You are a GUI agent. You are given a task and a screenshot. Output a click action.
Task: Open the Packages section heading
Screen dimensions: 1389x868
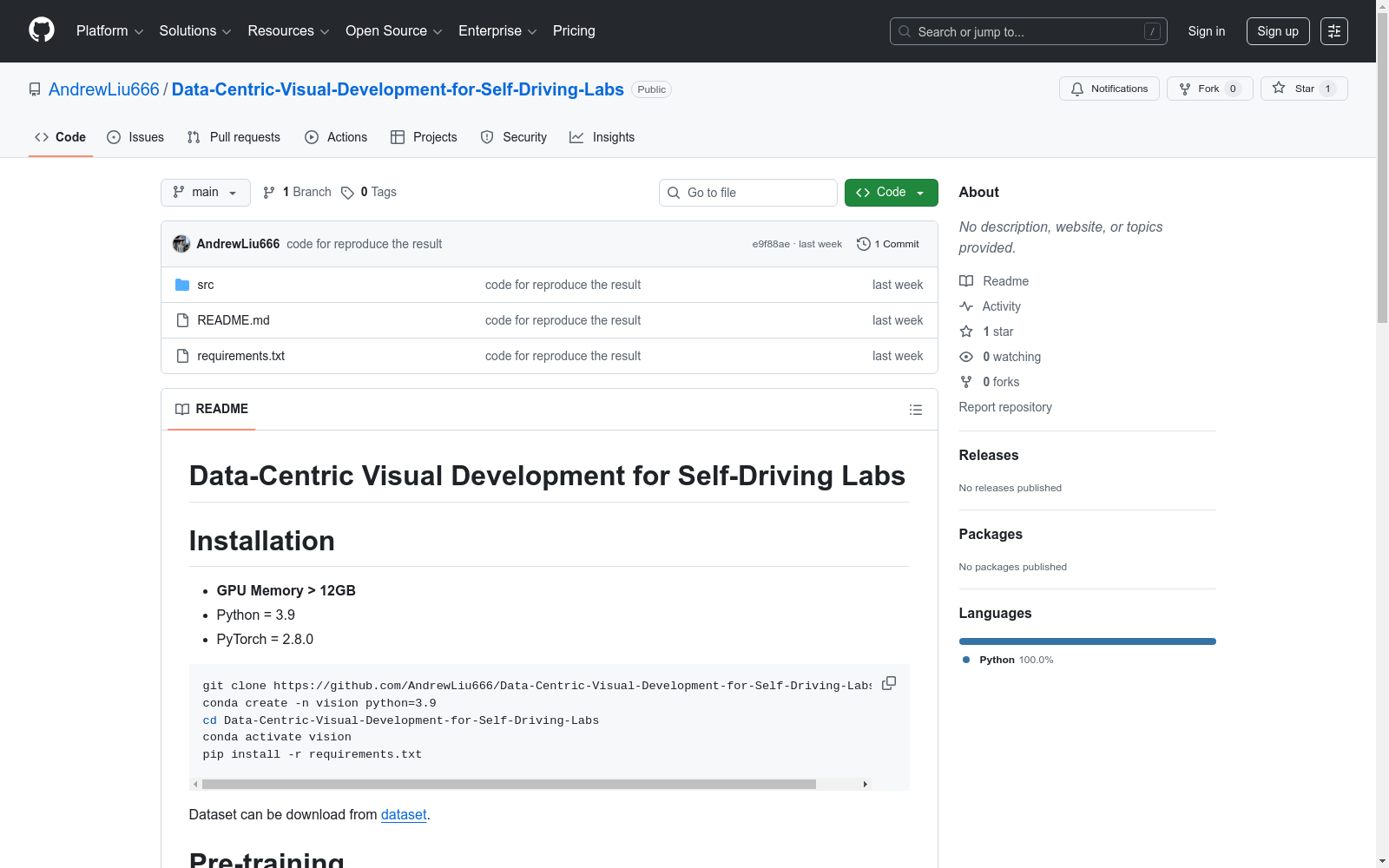(x=991, y=534)
